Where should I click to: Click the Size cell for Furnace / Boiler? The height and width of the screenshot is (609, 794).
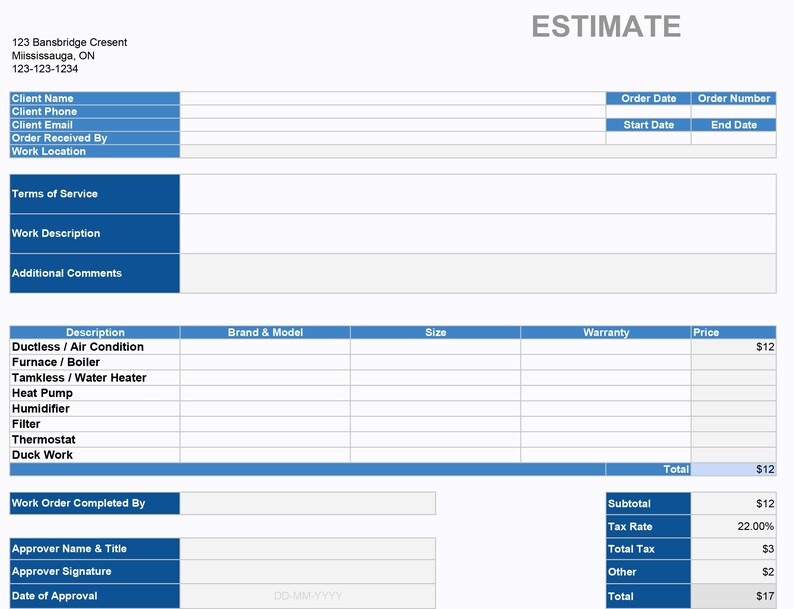(435, 362)
